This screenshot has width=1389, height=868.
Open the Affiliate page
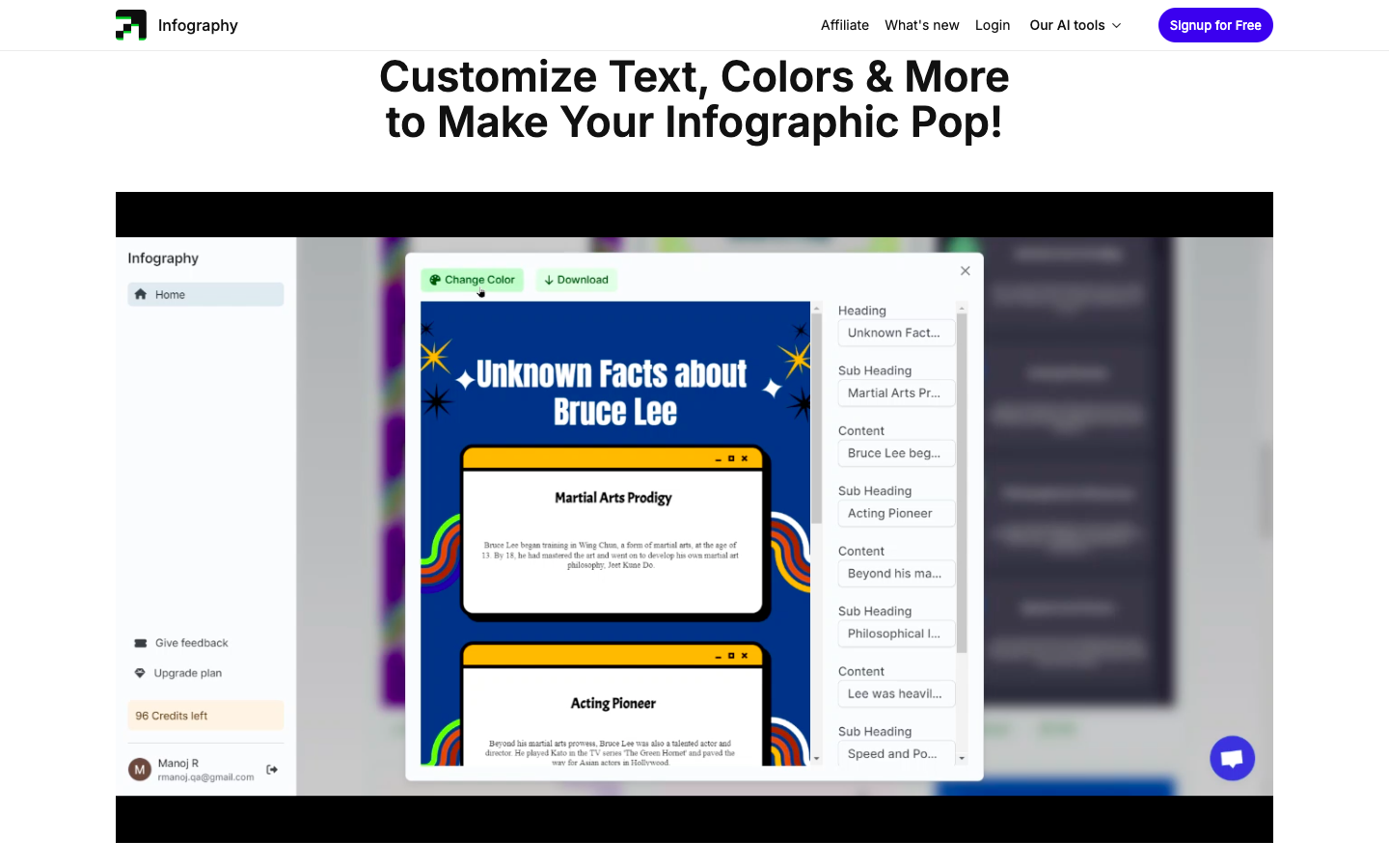tap(845, 25)
